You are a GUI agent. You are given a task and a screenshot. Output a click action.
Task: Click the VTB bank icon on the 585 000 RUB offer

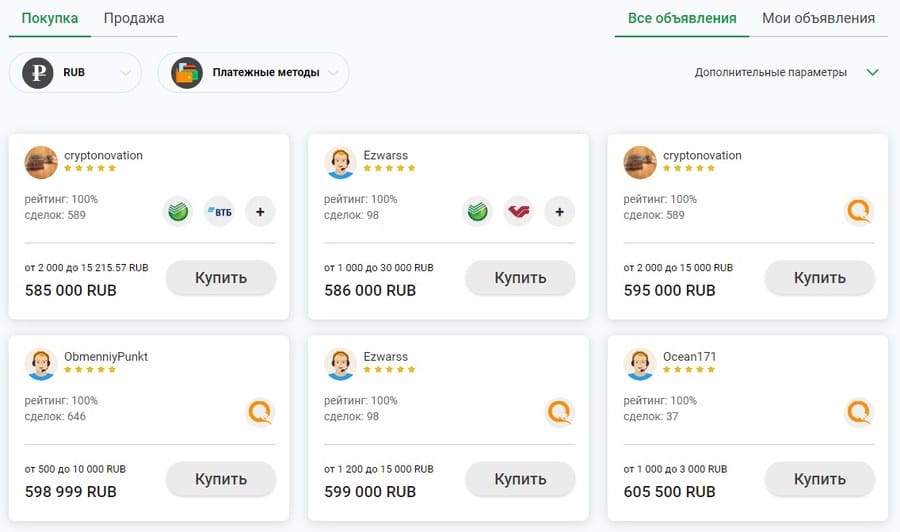tap(218, 211)
